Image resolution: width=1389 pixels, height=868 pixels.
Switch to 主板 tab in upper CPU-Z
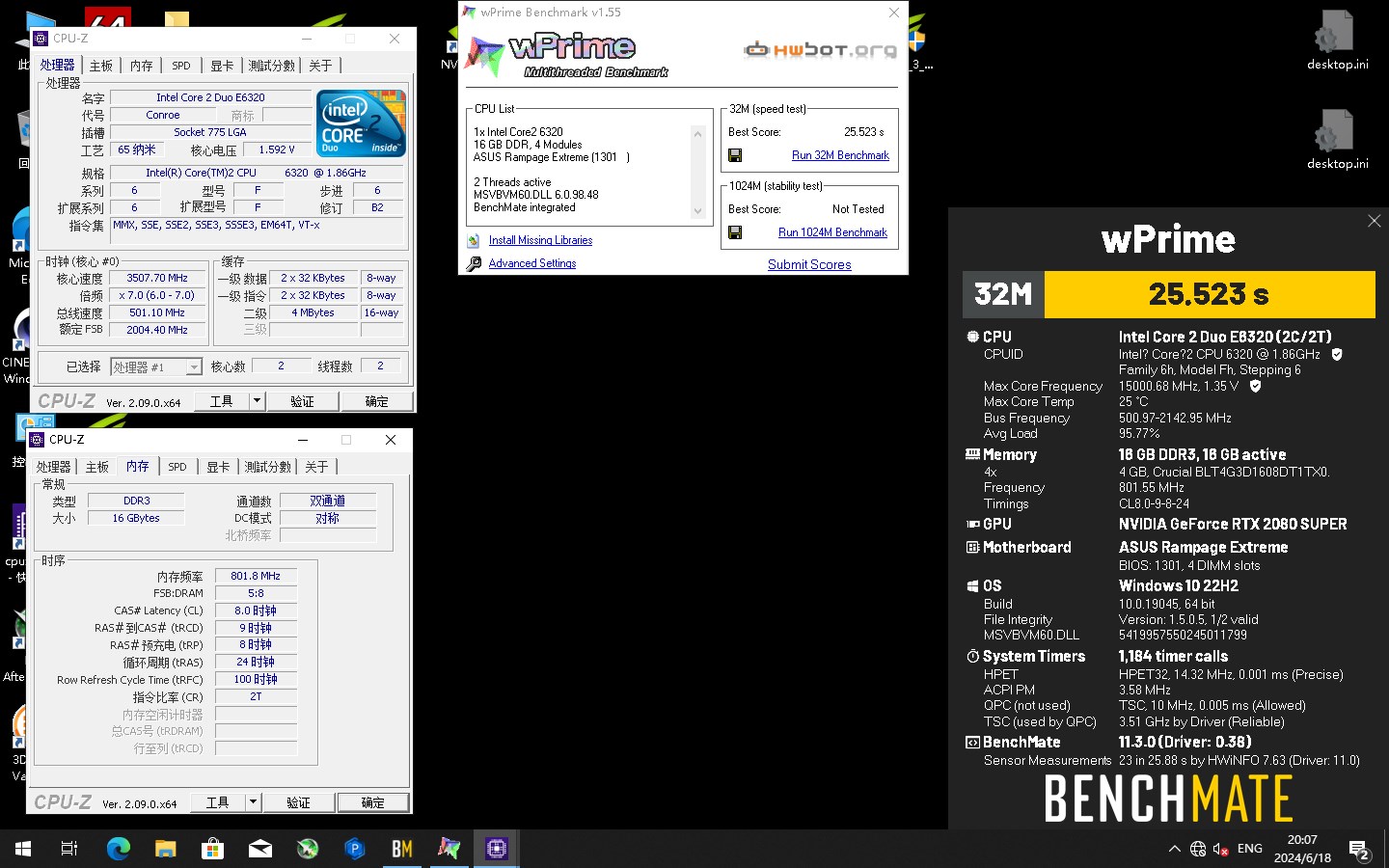pyautogui.click(x=101, y=66)
